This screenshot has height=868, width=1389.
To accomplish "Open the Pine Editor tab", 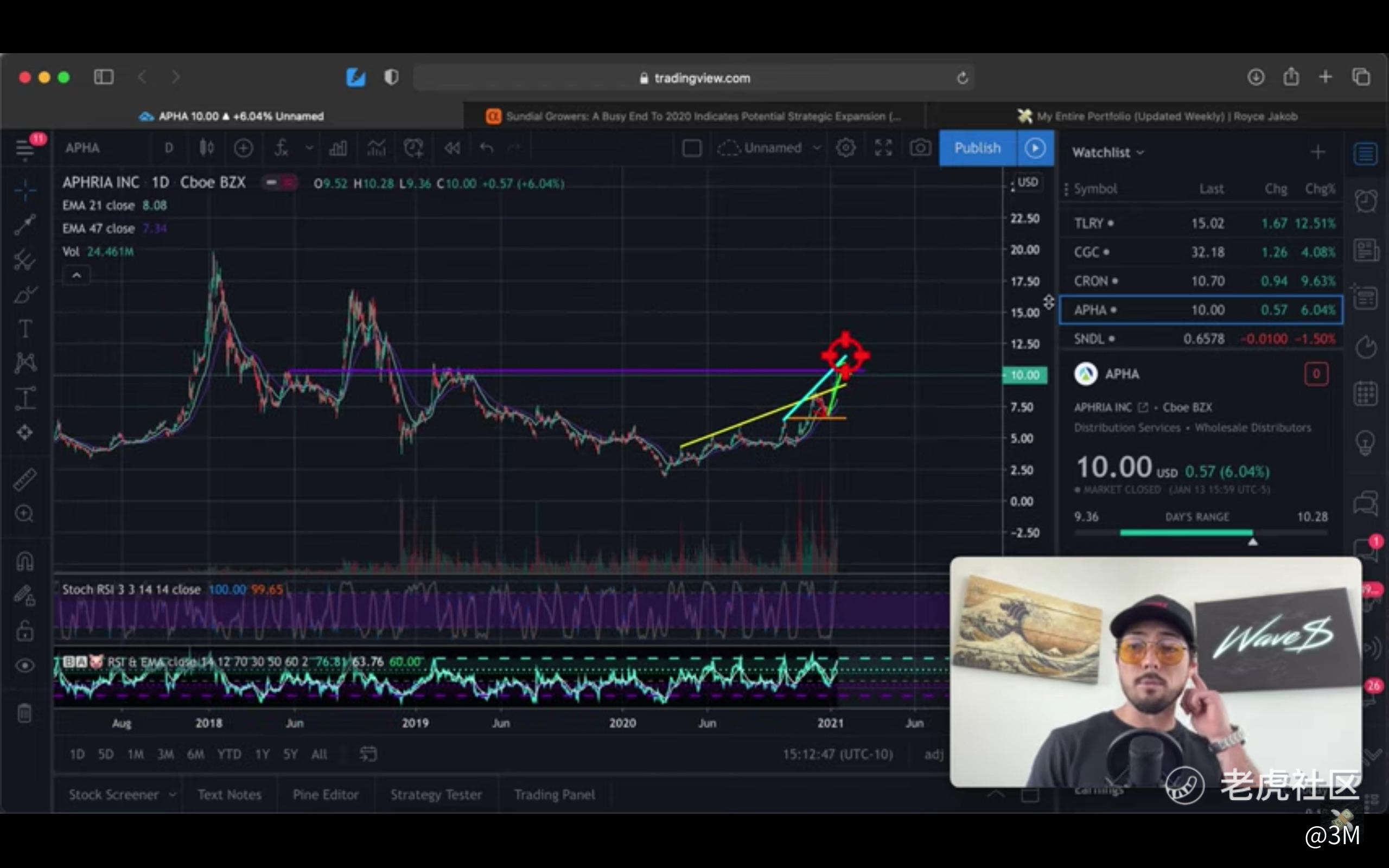I will pos(326,795).
